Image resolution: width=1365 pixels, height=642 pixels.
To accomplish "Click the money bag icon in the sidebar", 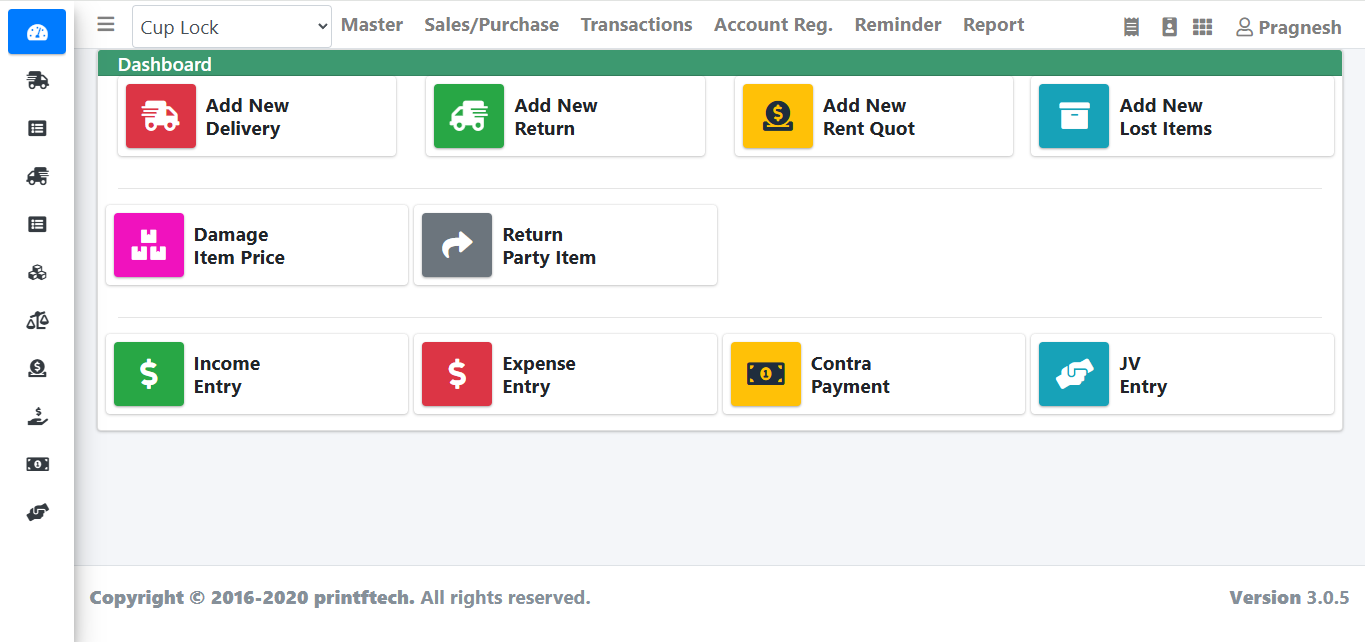I will tap(37, 368).
